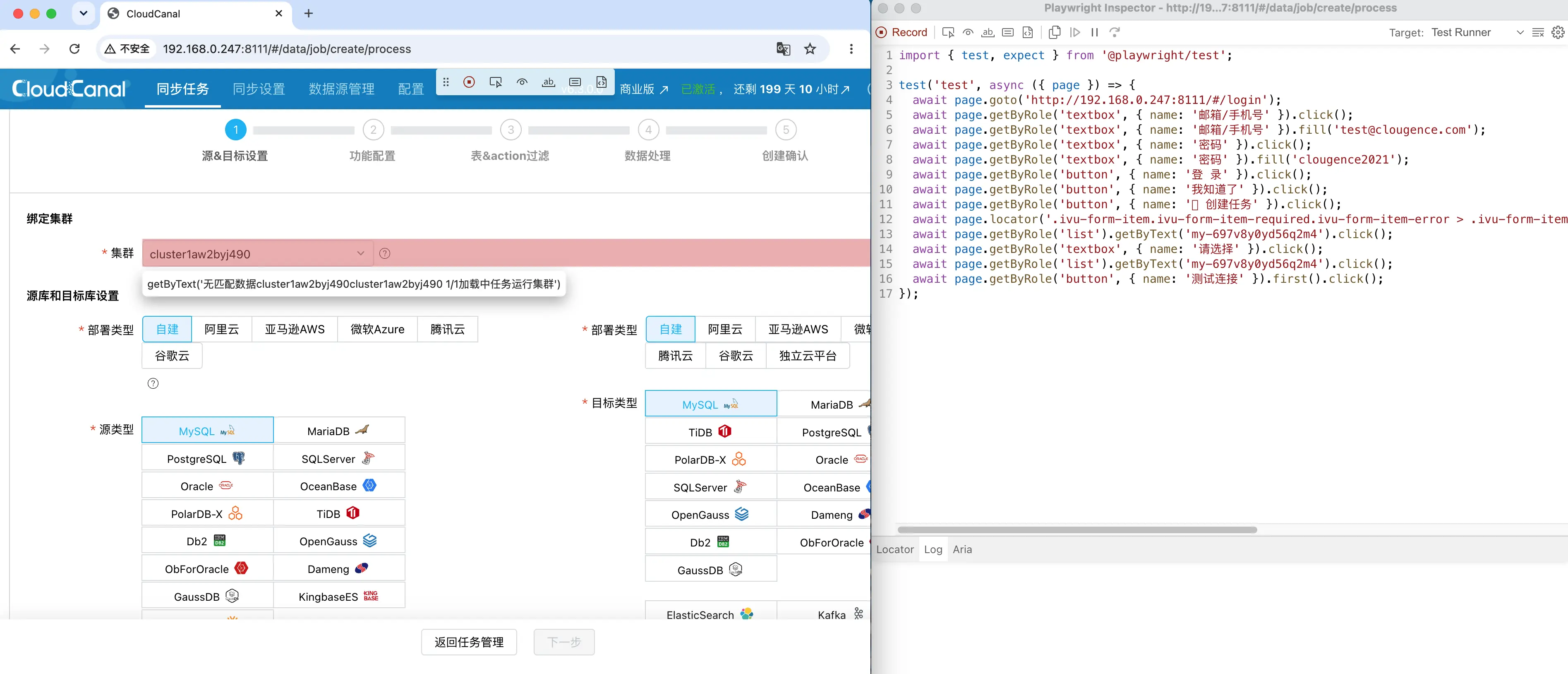Select TiDB as the target type
The height and width of the screenshot is (674, 1568).
(711, 432)
